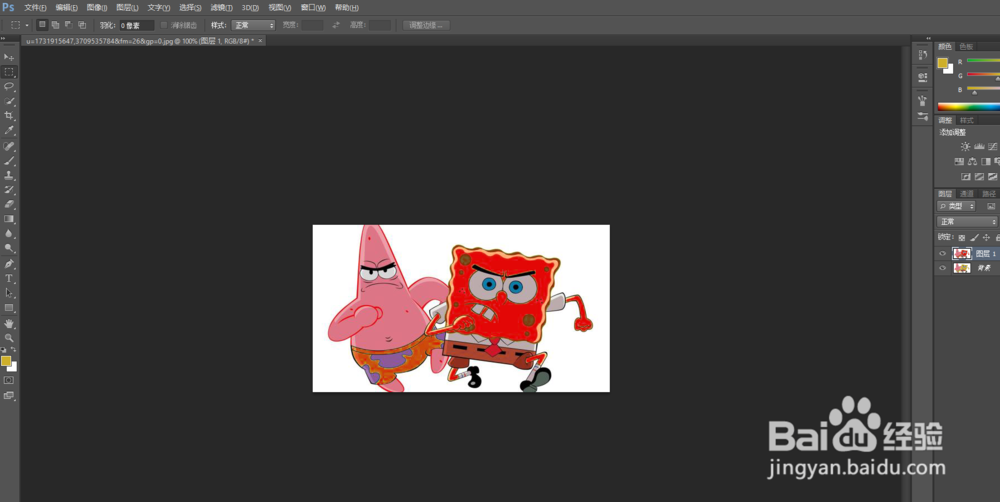
Task: Select the Crop tool
Action: click(x=9, y=116)
